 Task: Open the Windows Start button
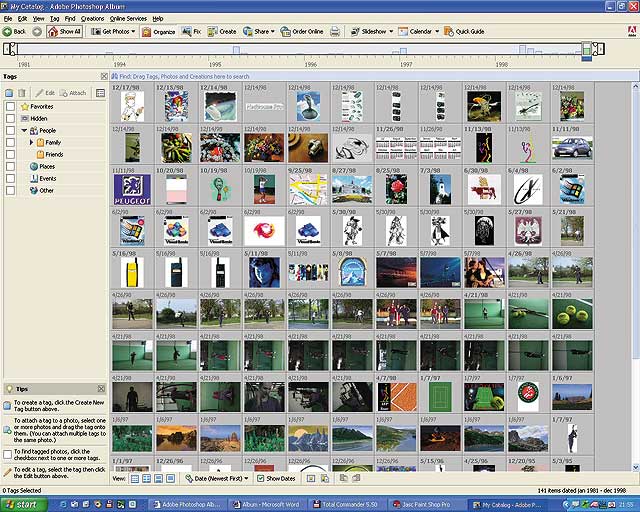[x=23, y=505]
